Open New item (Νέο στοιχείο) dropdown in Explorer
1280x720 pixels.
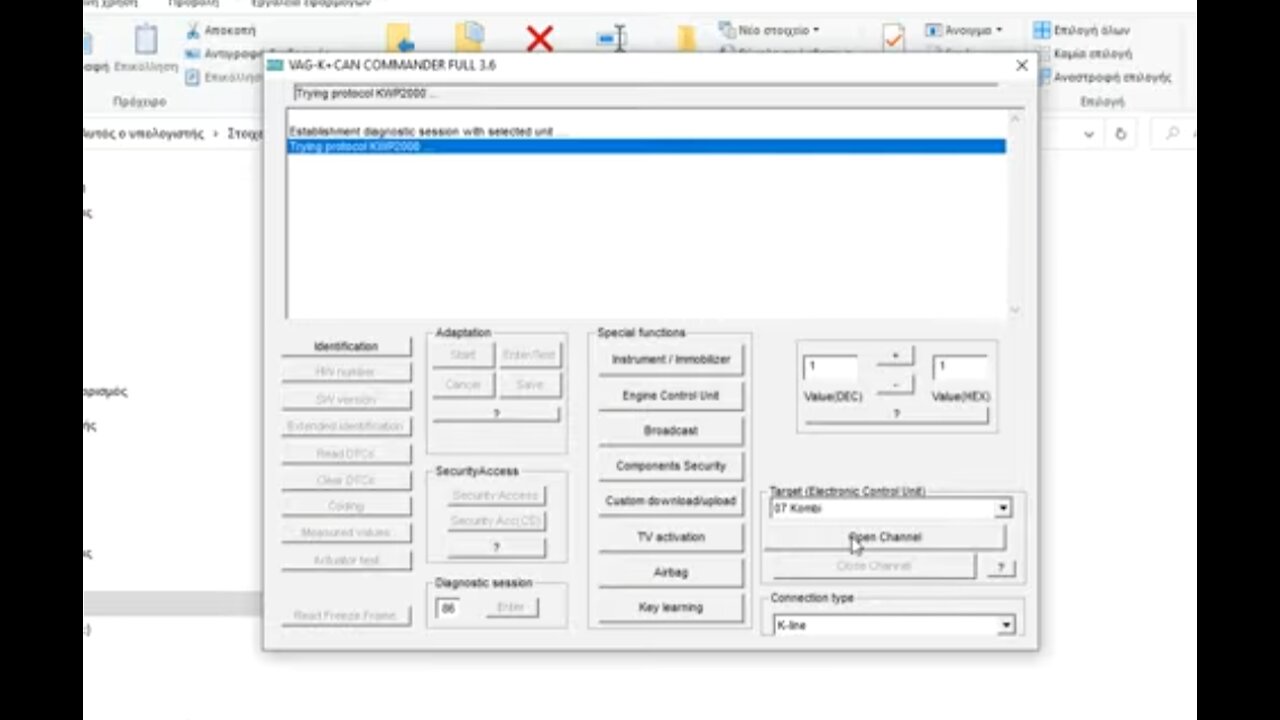(769, 30)
